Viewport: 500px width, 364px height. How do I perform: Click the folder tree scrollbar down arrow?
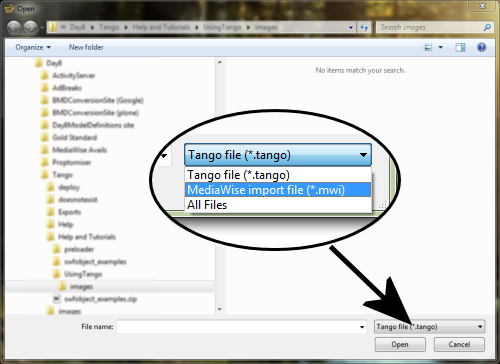220,309
